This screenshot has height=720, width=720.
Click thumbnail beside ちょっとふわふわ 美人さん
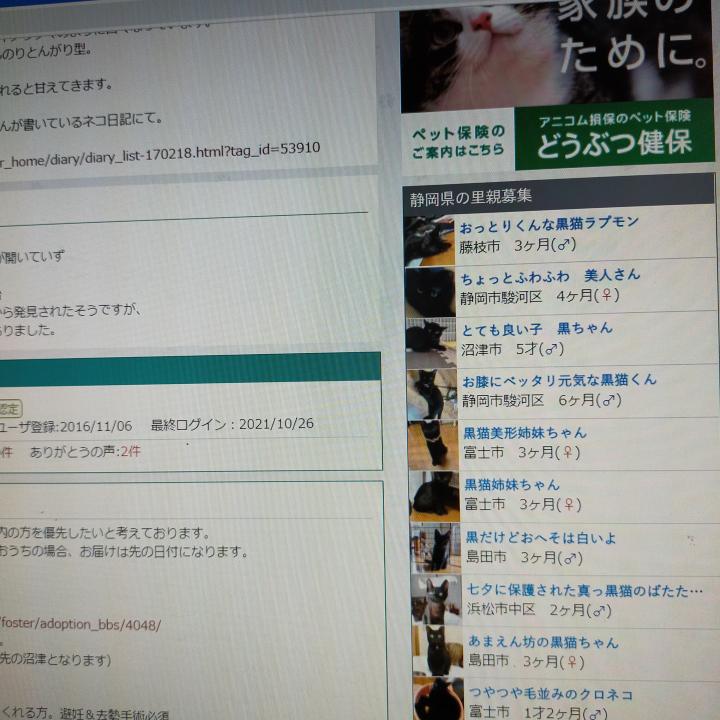point(430,292)
